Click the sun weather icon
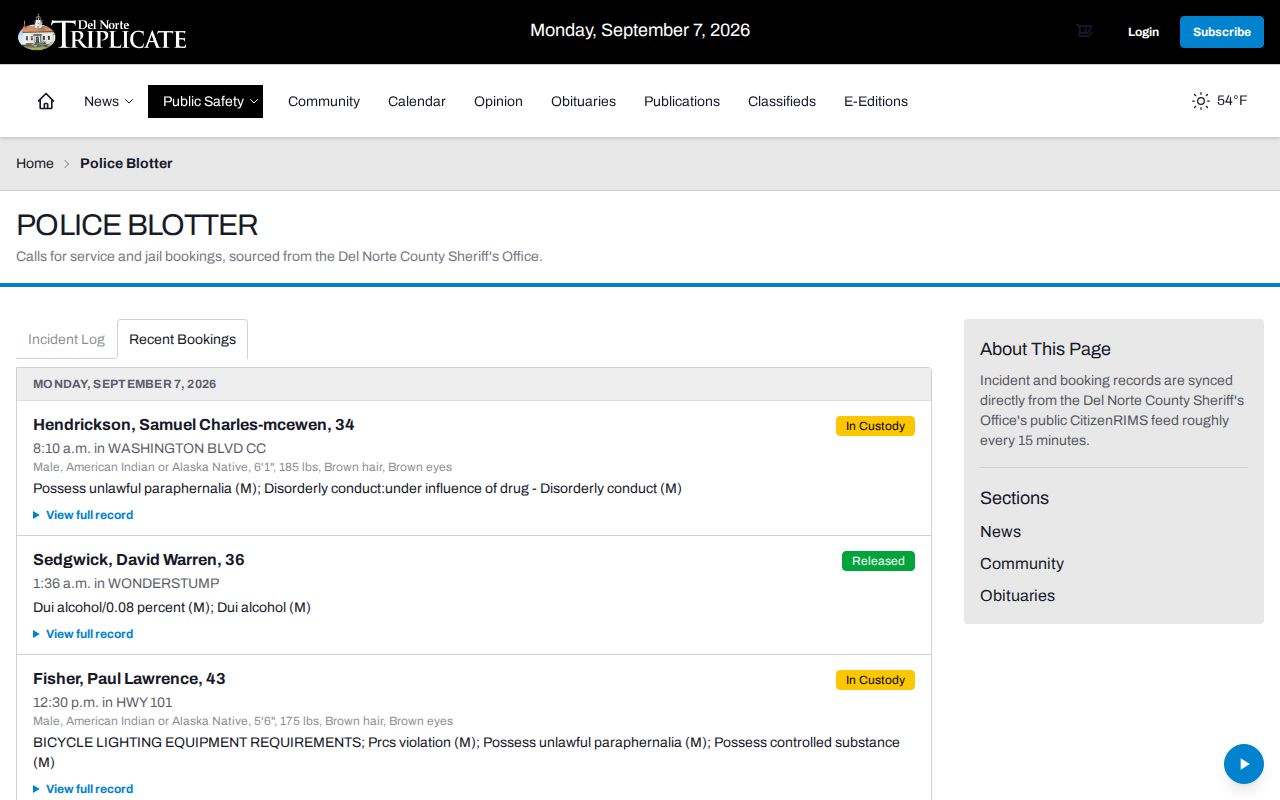 (1200, 101)
